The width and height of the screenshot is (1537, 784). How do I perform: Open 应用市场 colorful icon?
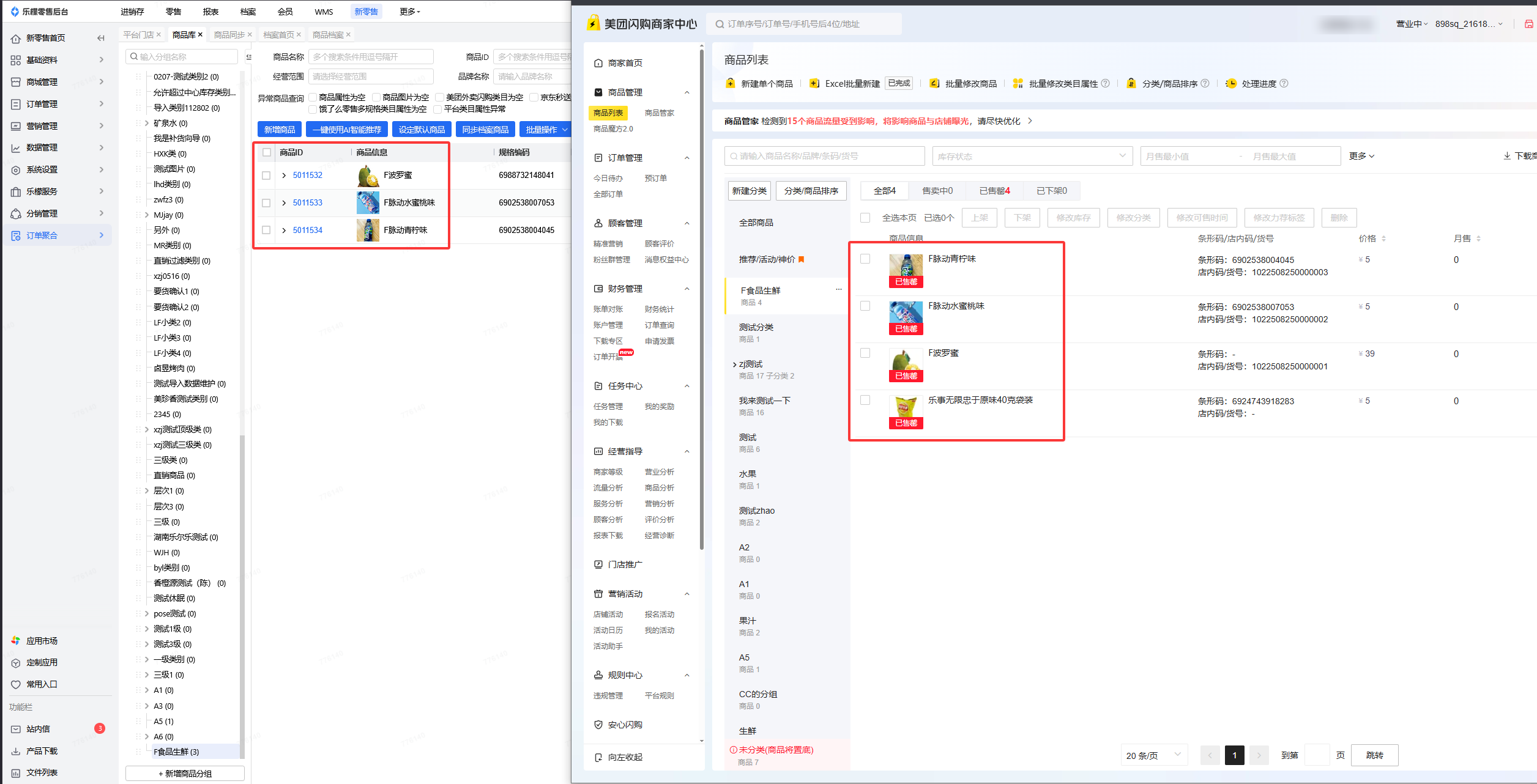(16, 640)
